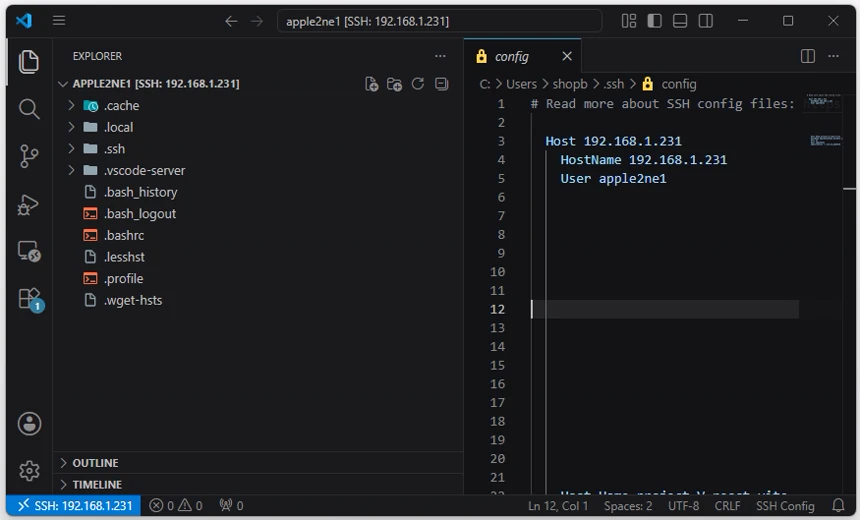Click on HostName 192.168.1.231 line
860x520 pixels.
click(x=643, y=160)
